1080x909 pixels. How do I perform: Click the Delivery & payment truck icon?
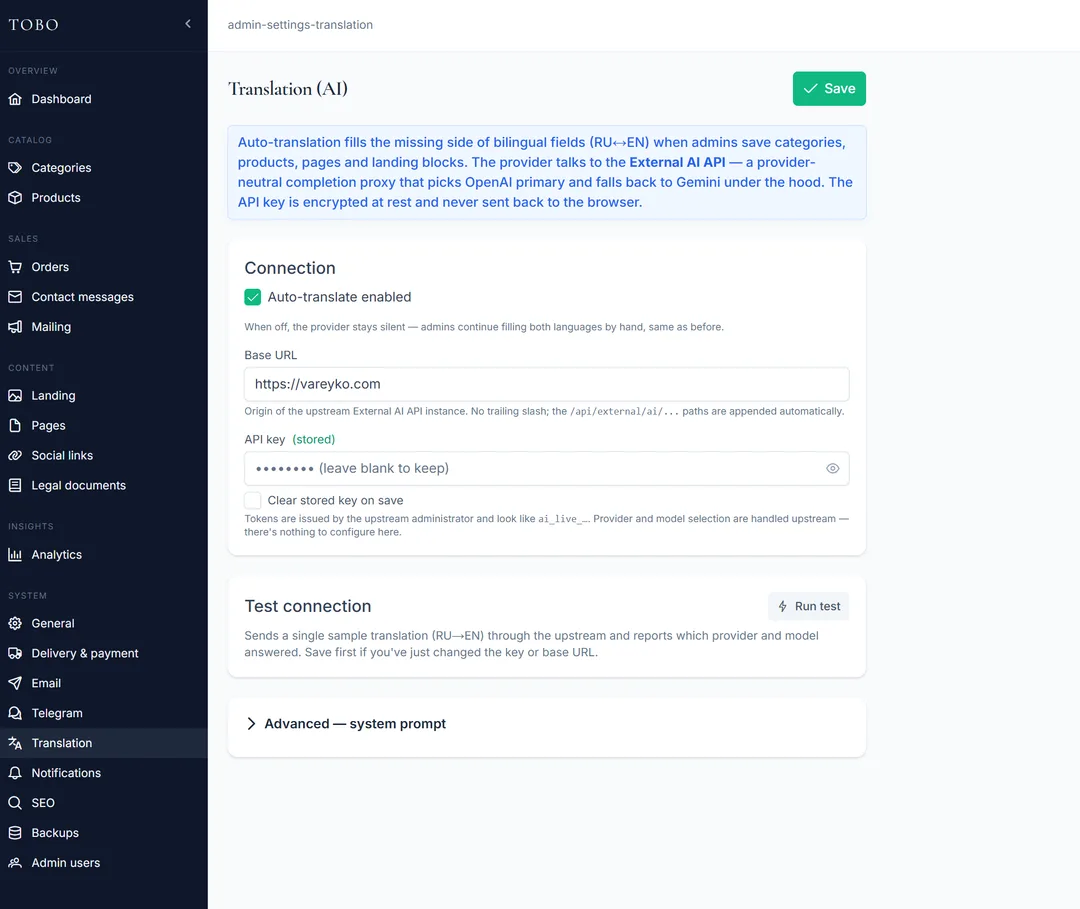[15, 654]
